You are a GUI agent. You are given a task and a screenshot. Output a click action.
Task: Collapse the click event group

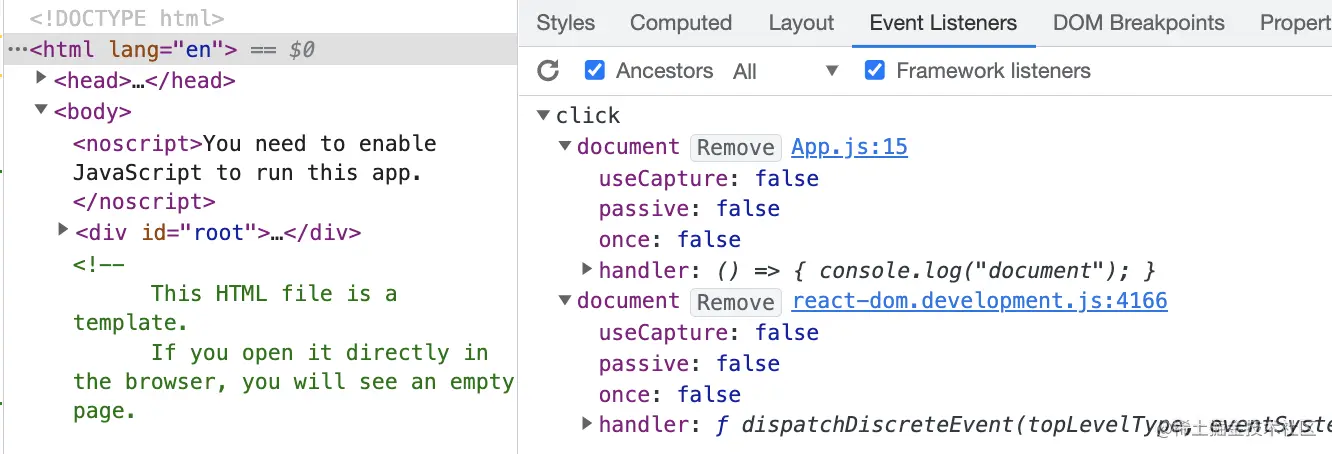coord(543,115)
